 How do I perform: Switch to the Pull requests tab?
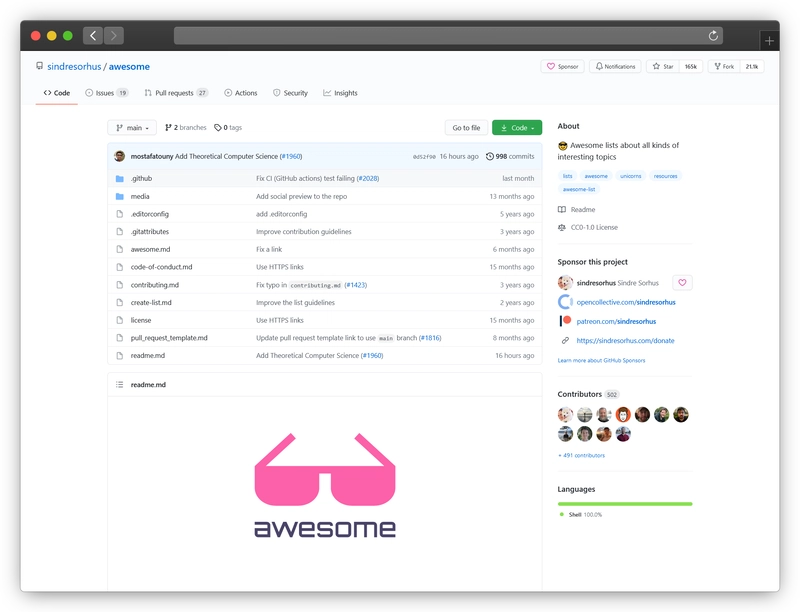click(177, 93)
